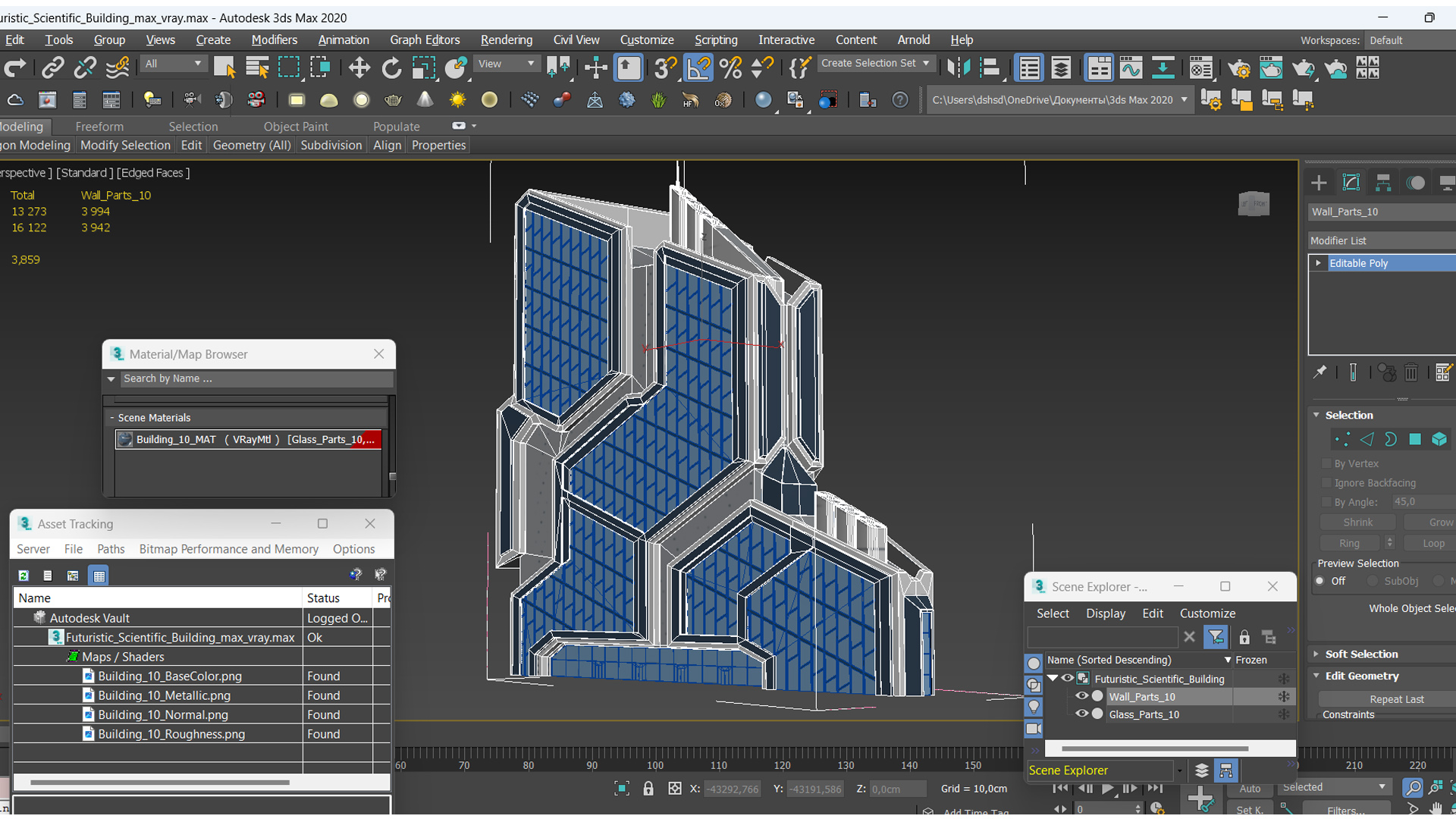Collapse the Selection rollout
The height and width of the screenshot is (819, 1456).
[1348, 415]
